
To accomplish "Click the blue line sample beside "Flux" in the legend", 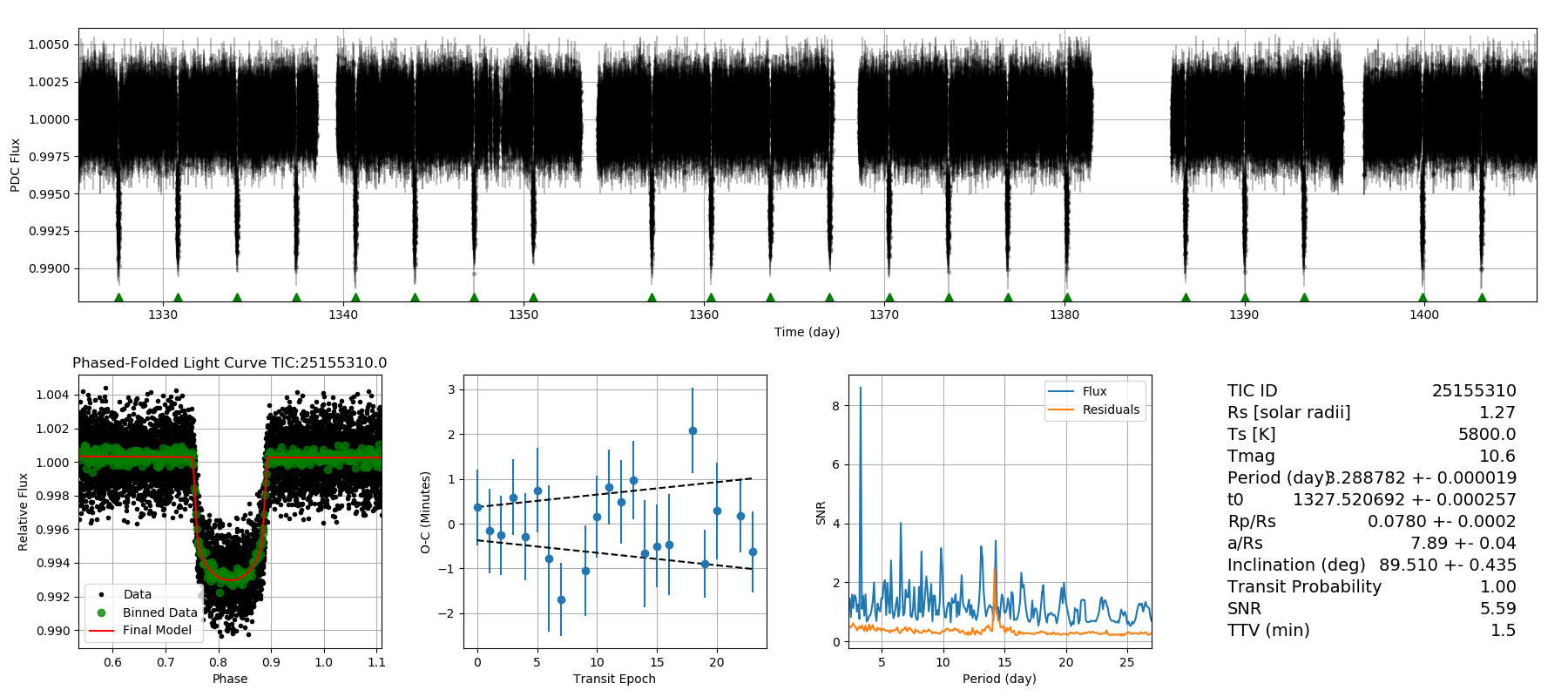I will click(x=1061, y=392).
